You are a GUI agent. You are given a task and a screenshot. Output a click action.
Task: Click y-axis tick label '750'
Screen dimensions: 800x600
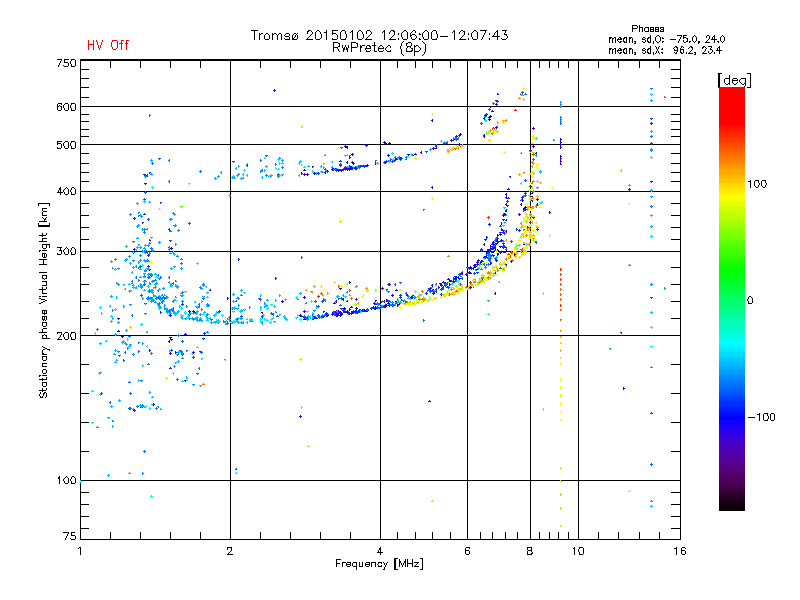coord(66,63)
